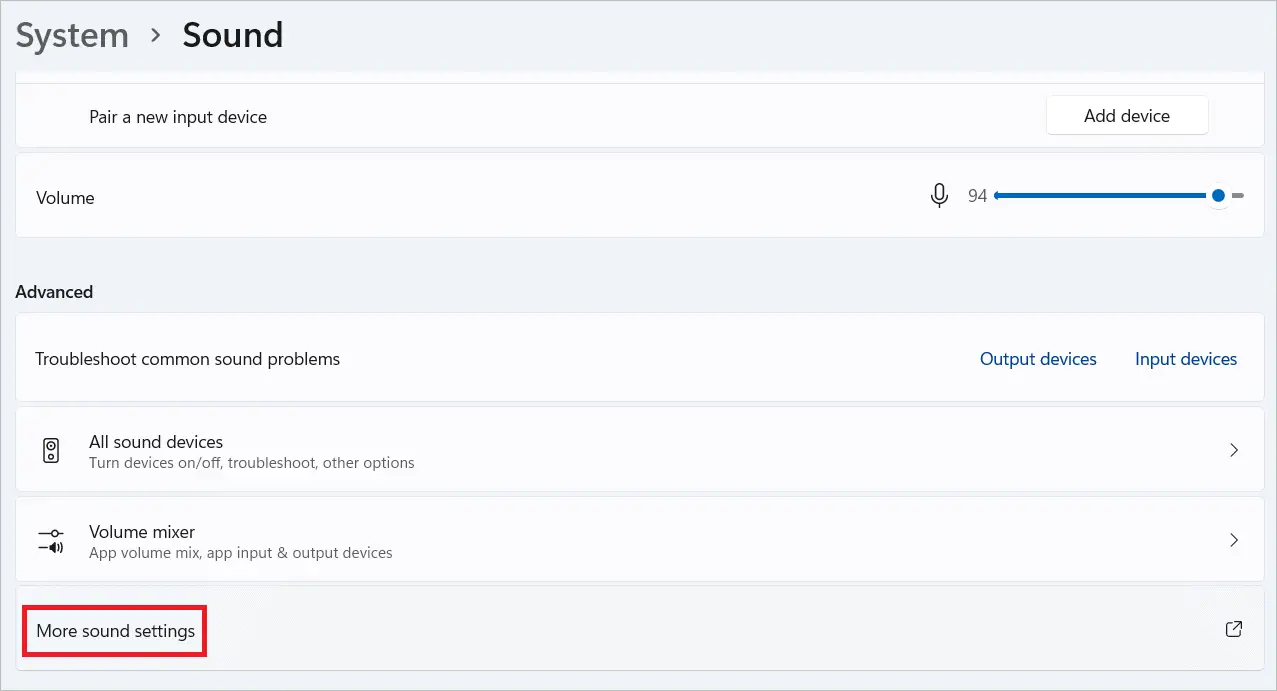The height and width of the screenshot is (691, 1277).
Task: Open More sound settings
Action: (x=116, y=631)
